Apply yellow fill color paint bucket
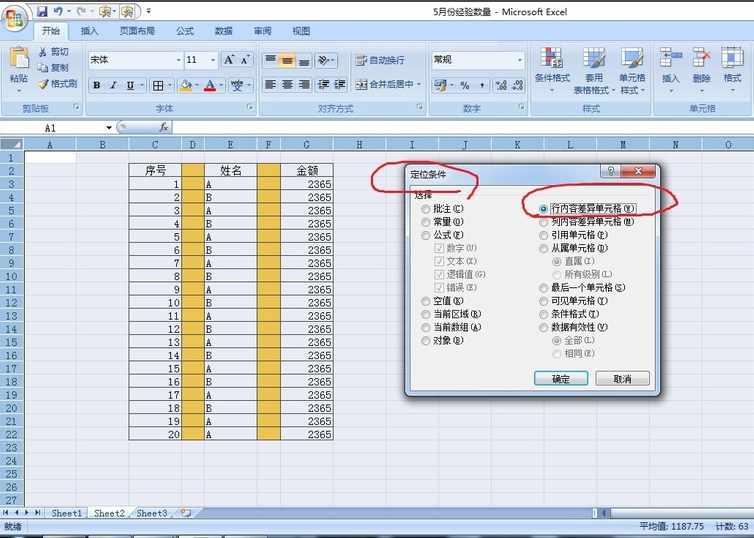754x538 pixels. [x=185, y=86]
